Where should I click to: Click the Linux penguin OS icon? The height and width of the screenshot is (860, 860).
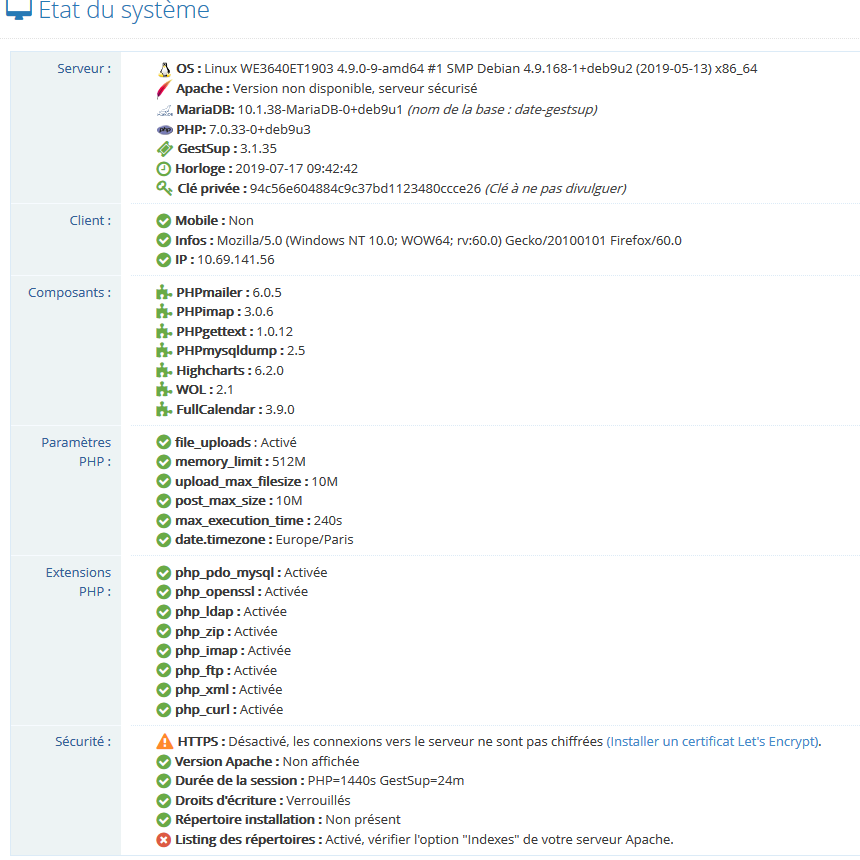click(164, 69)
